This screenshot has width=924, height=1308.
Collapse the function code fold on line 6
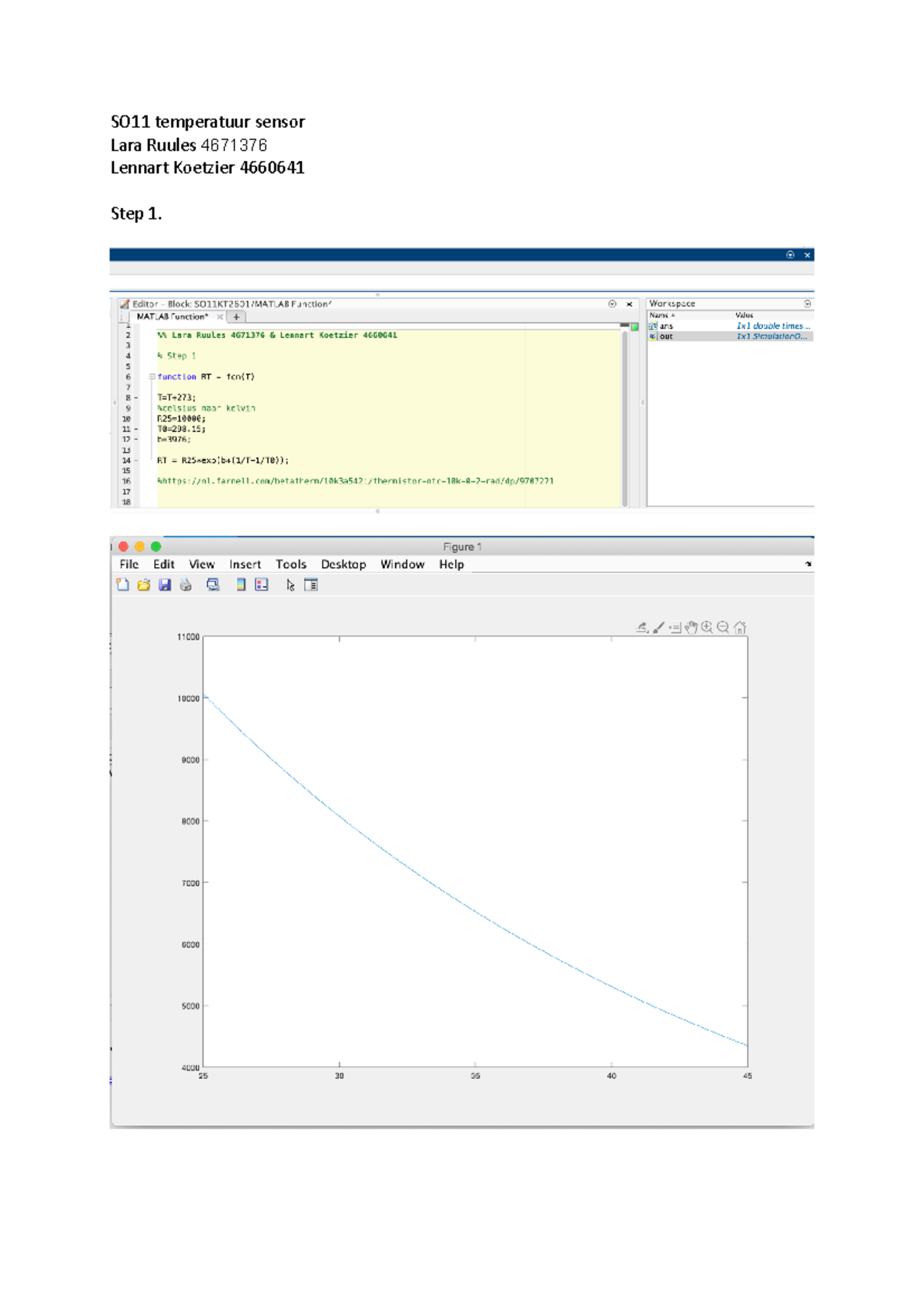pyautogui.click(x=152, y=377)
